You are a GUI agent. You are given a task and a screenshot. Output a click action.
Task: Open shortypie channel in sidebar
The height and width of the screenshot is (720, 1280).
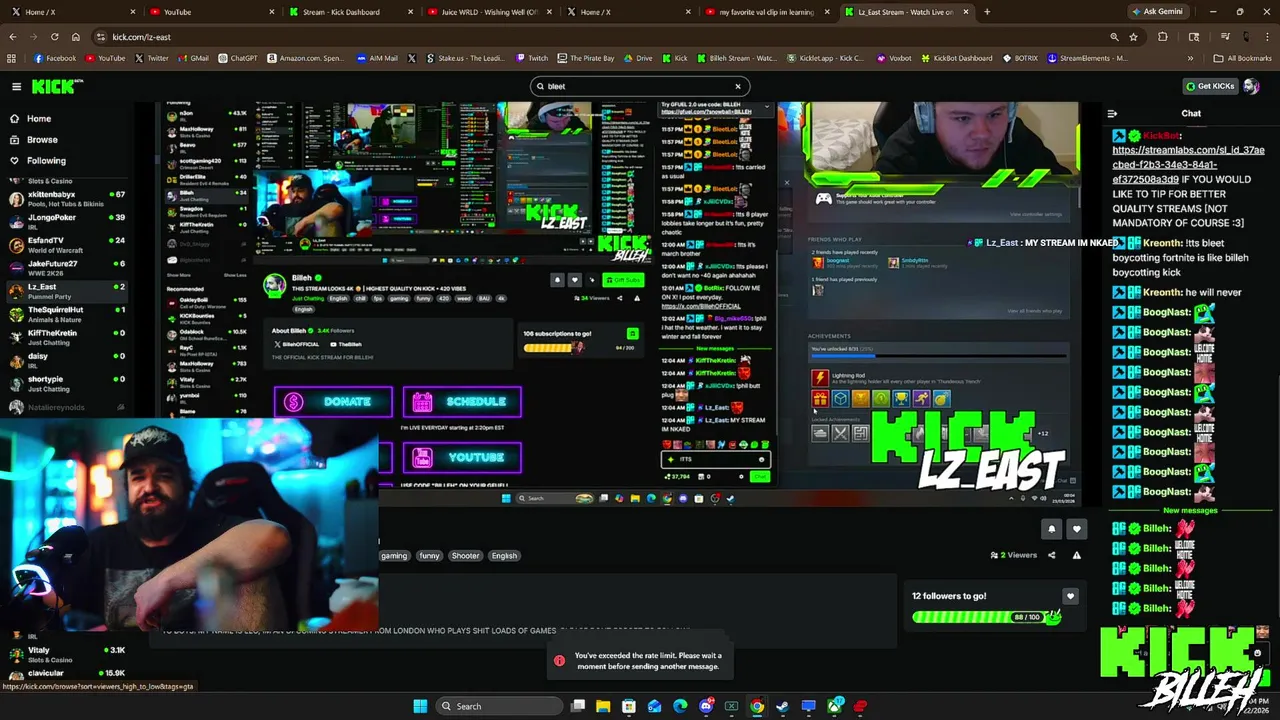pyautogui.click(x=67, y=383)
